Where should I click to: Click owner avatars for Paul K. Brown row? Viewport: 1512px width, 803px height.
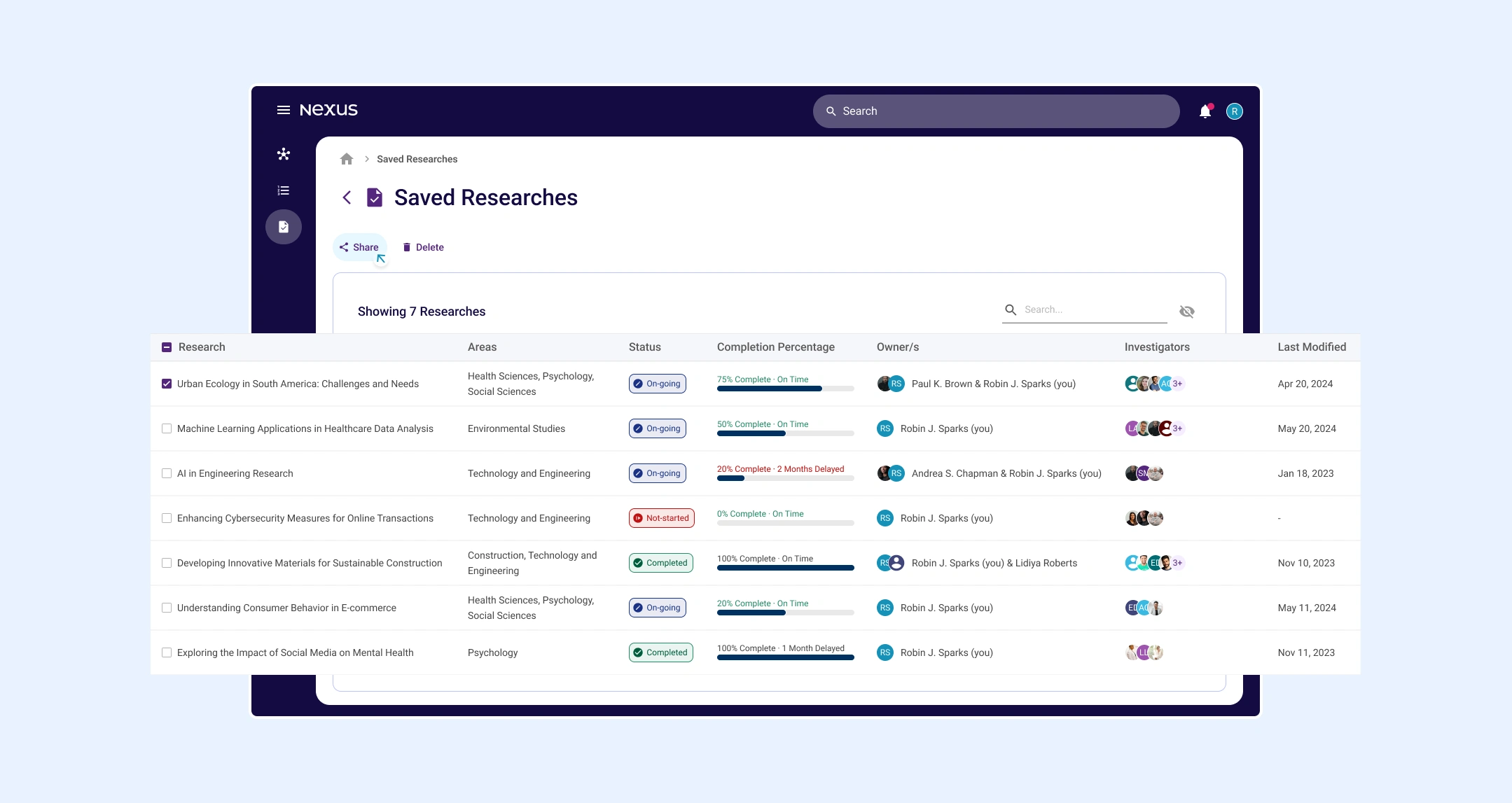click(x=891, y=384)
